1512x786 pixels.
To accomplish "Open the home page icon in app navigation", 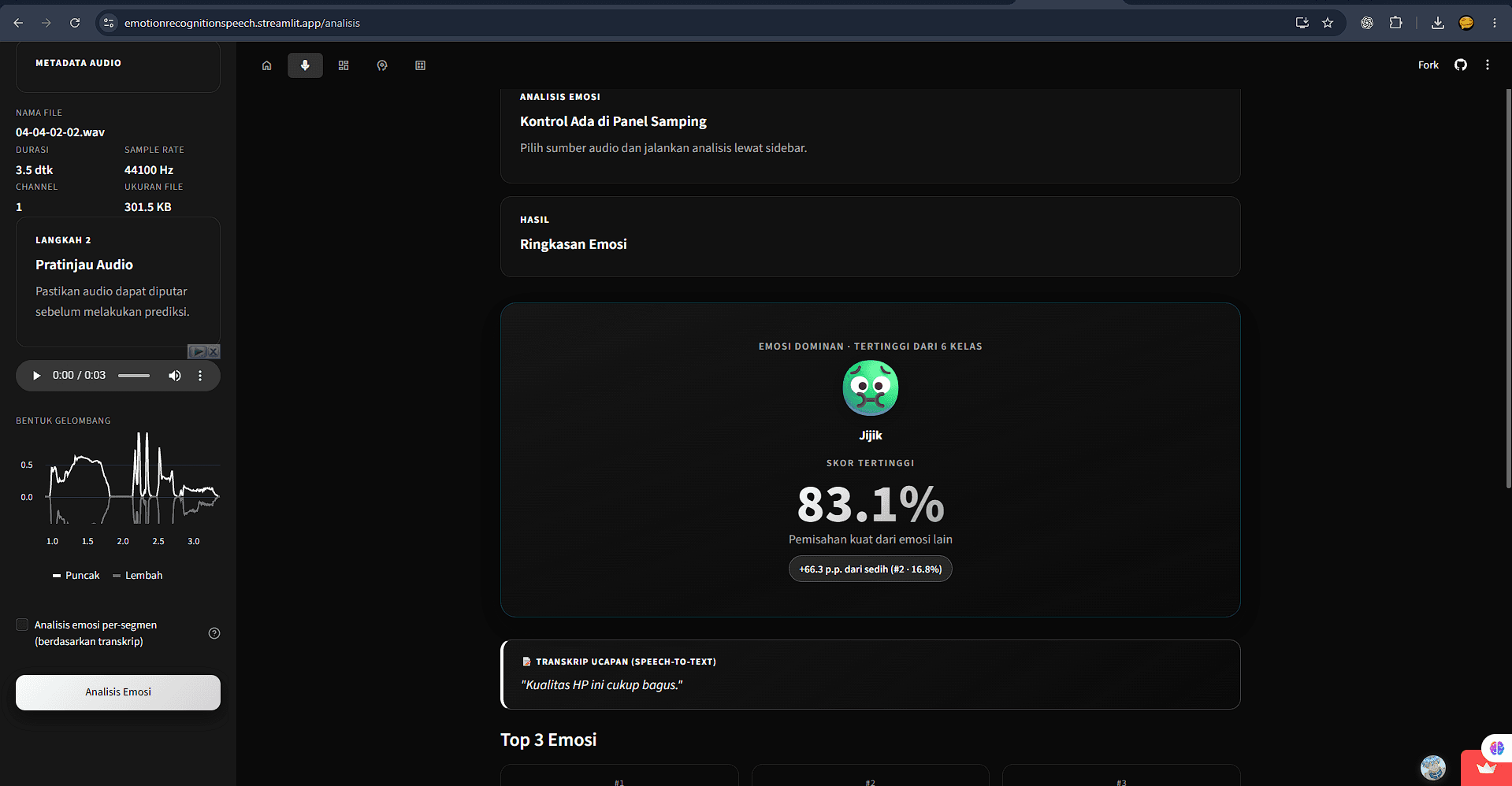I will (267, 65).
